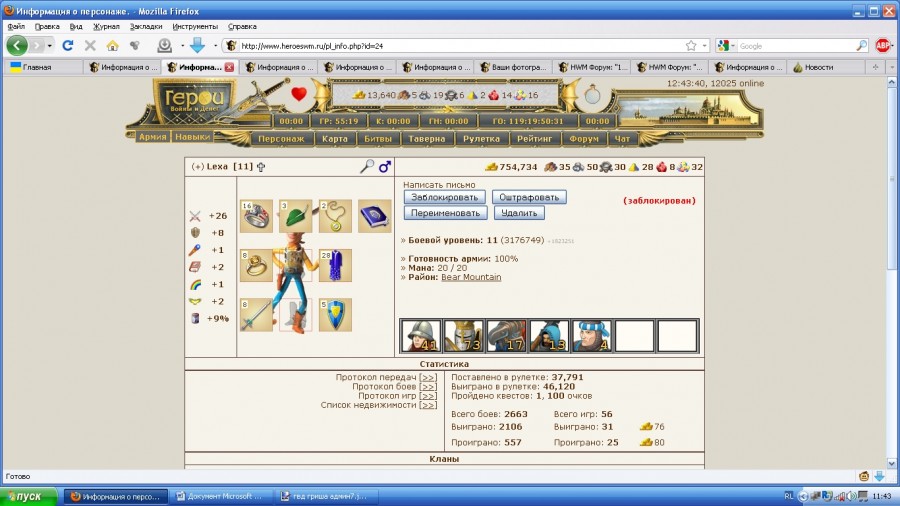
Task: Open the Таверна navigation item
Action: (426, 138)
